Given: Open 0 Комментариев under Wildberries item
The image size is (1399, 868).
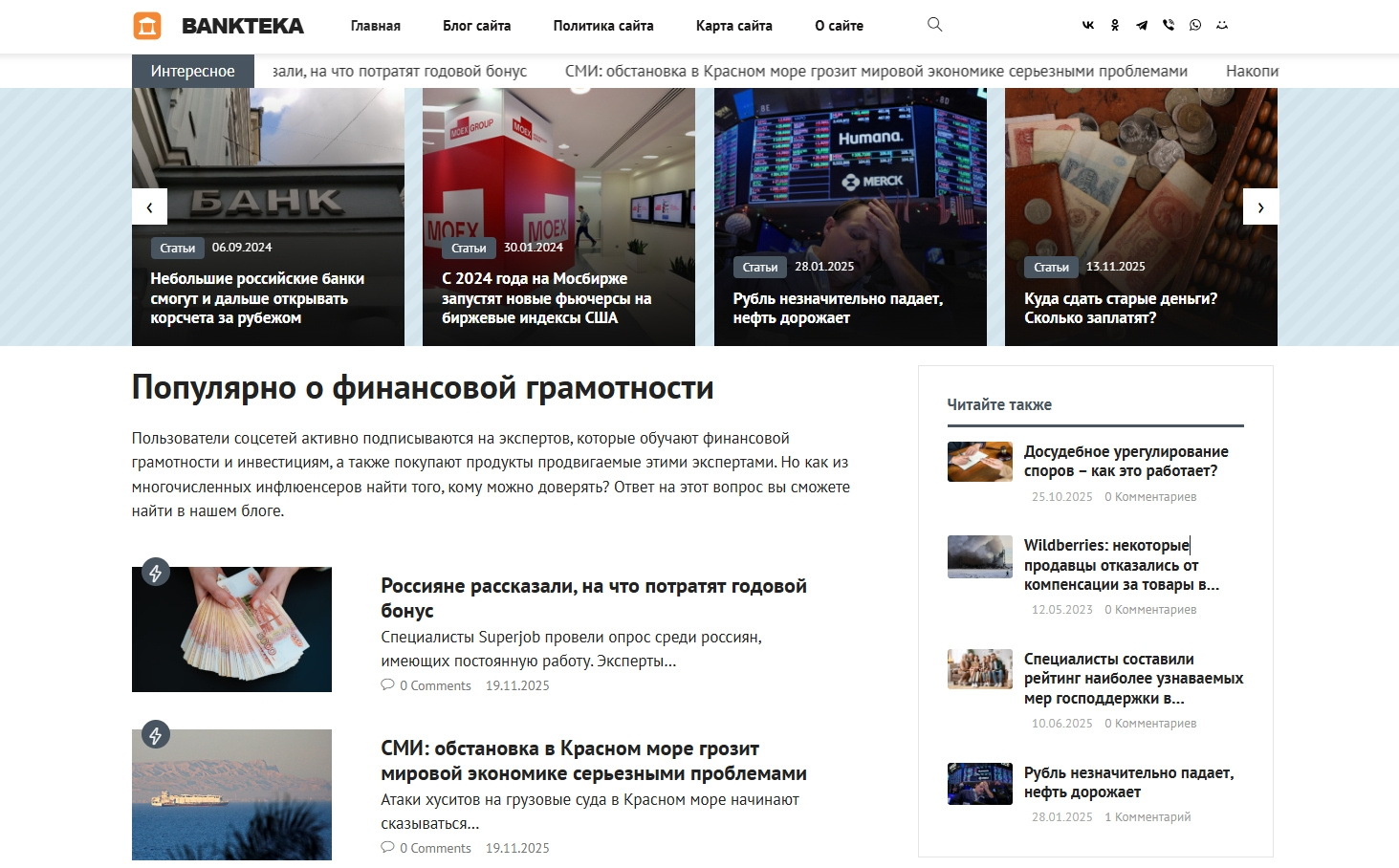Looking at the screenshot, I should click(x=1150, y=610).
